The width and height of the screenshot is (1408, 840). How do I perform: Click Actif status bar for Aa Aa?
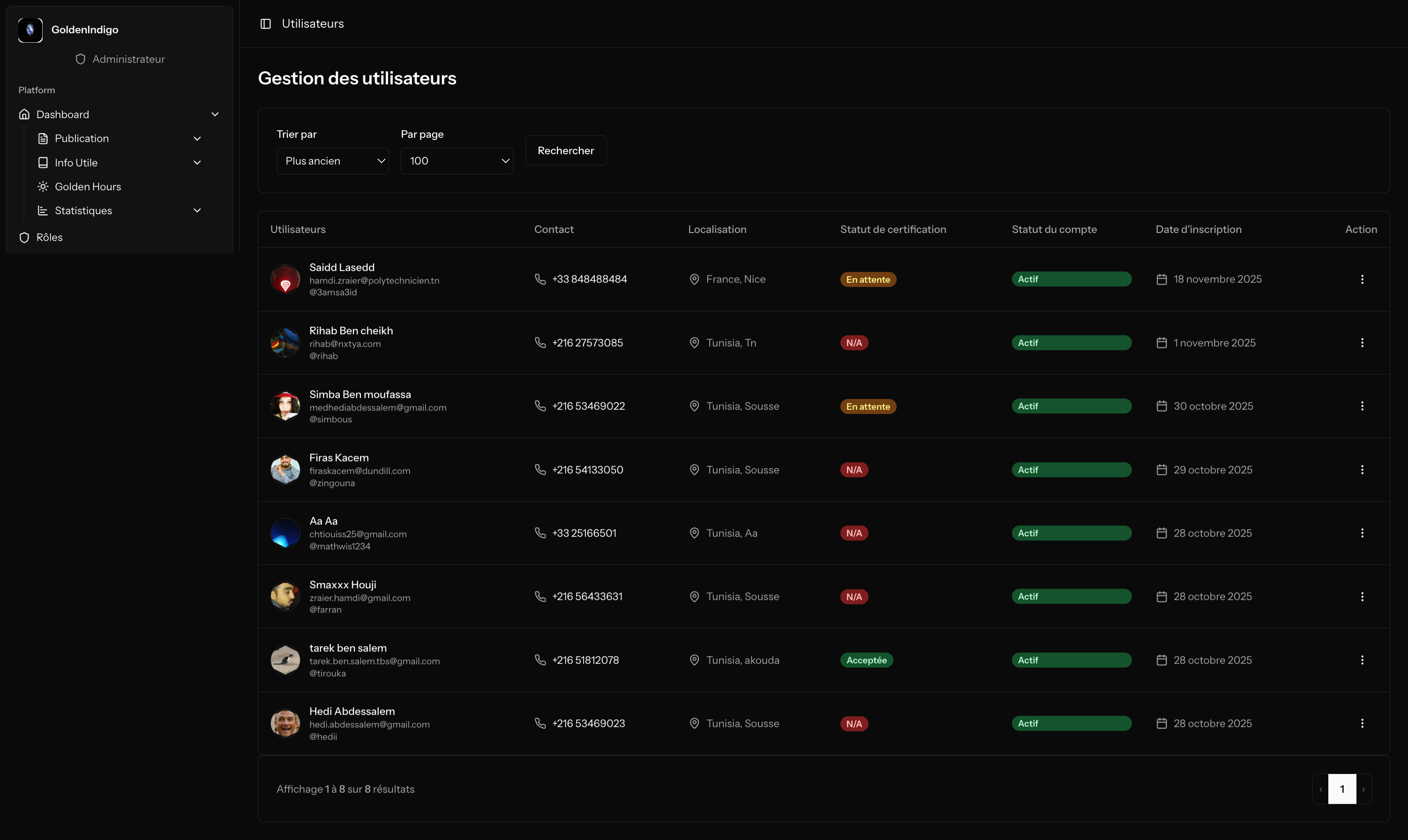(1071, 533)
